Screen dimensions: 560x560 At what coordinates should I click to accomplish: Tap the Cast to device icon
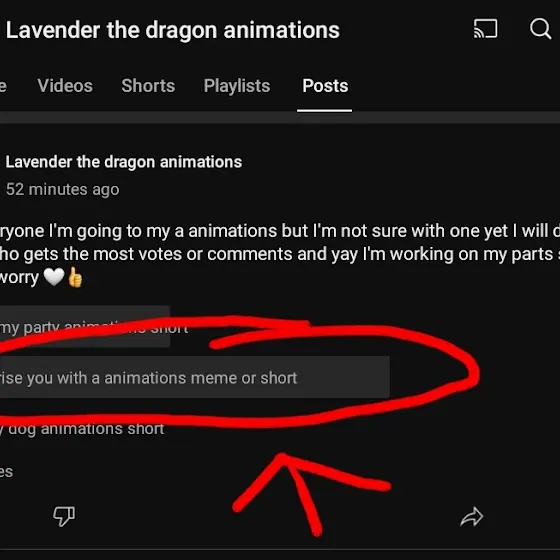[485, 29]
